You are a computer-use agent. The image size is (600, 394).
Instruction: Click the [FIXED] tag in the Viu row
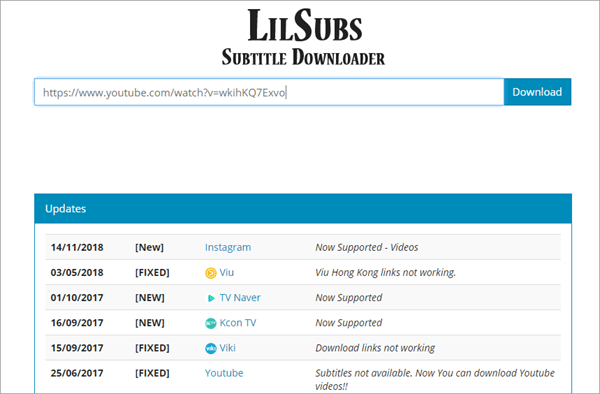[152, 273]
